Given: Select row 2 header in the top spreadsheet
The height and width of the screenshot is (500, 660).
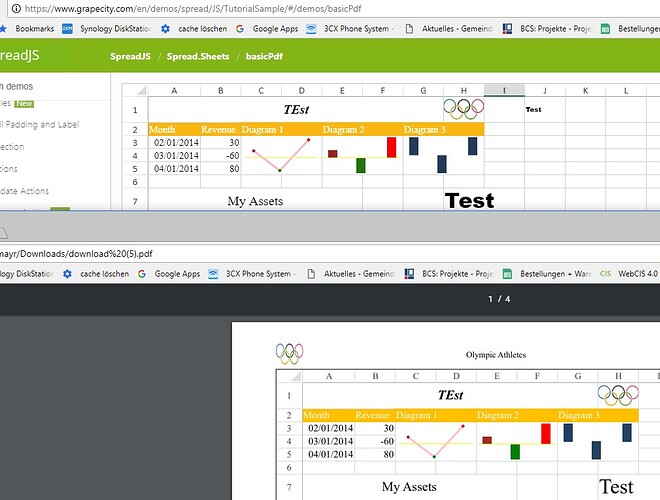Looking at the screenshot, I should point(135,129).
